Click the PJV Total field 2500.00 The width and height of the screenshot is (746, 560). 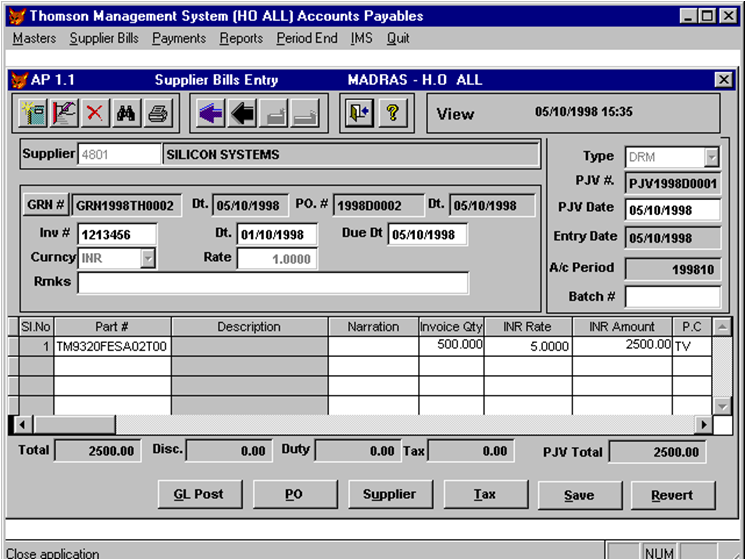tap(658, 452)
